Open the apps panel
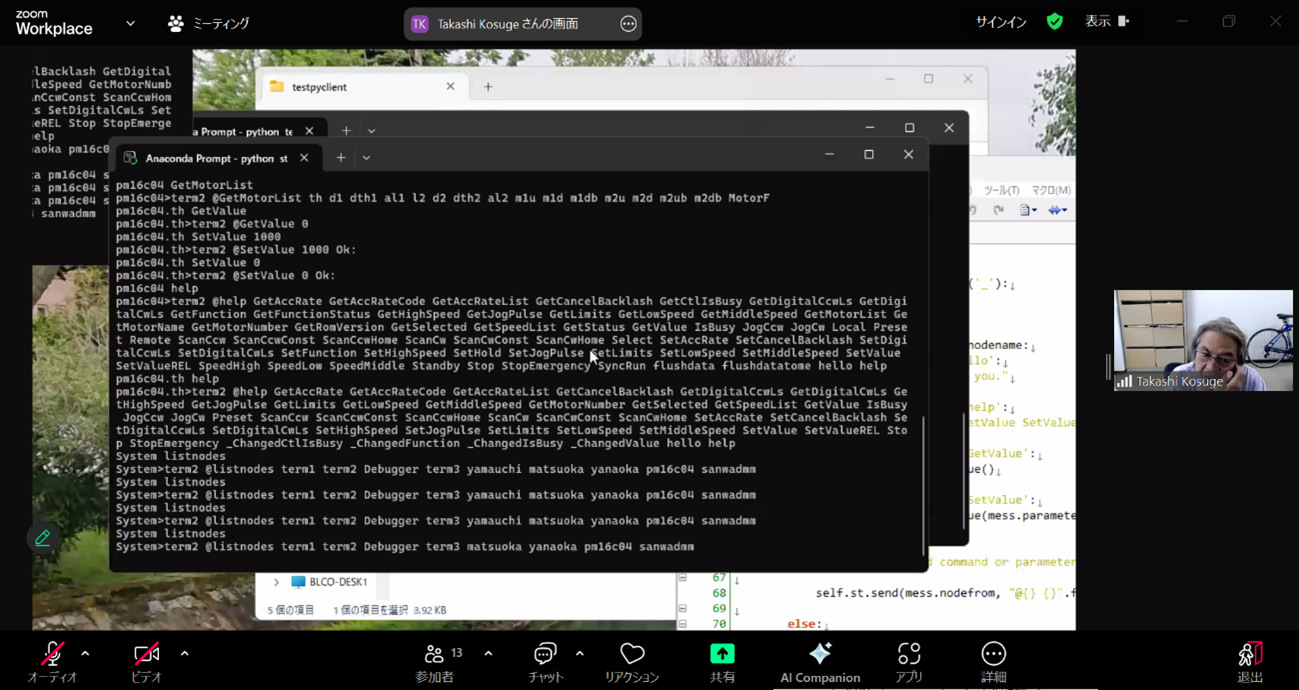 pos(909,654)
